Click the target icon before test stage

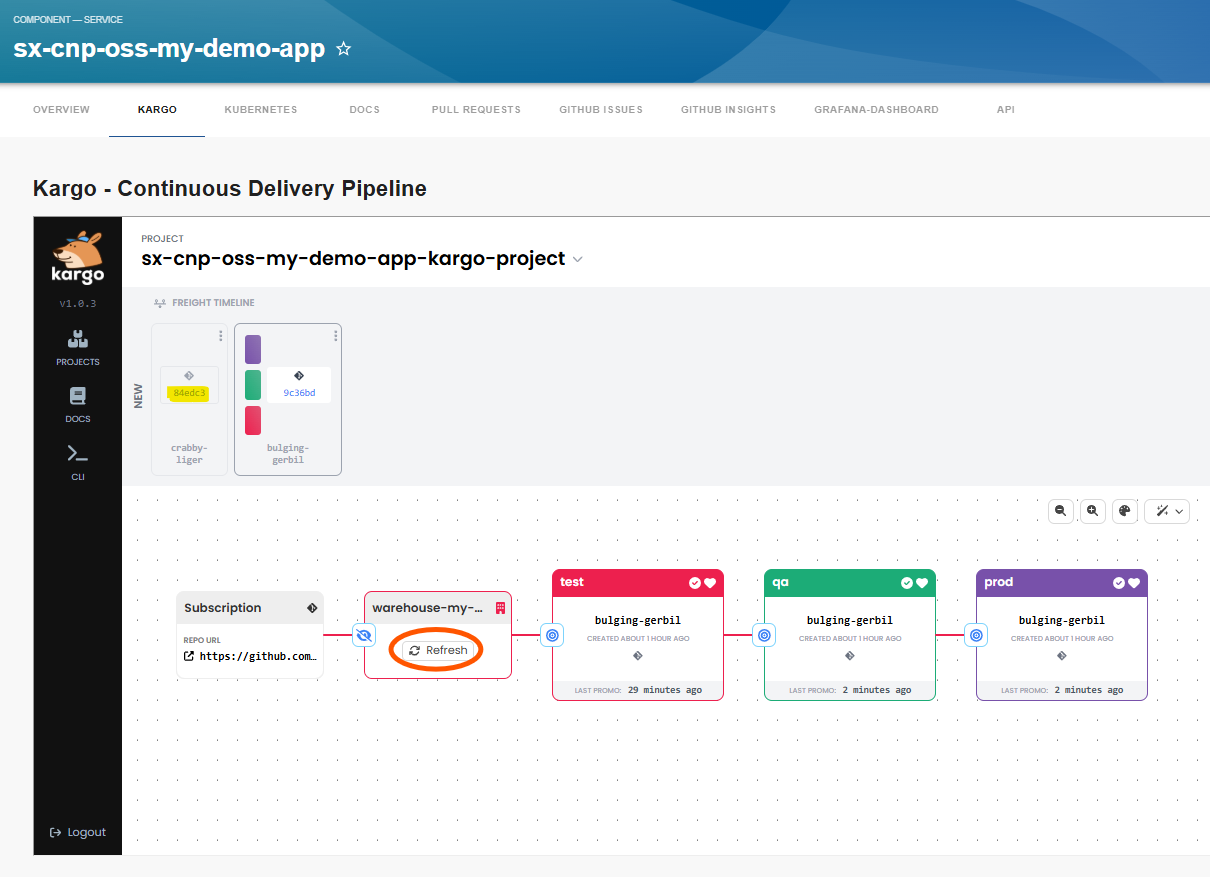point(552,635)
